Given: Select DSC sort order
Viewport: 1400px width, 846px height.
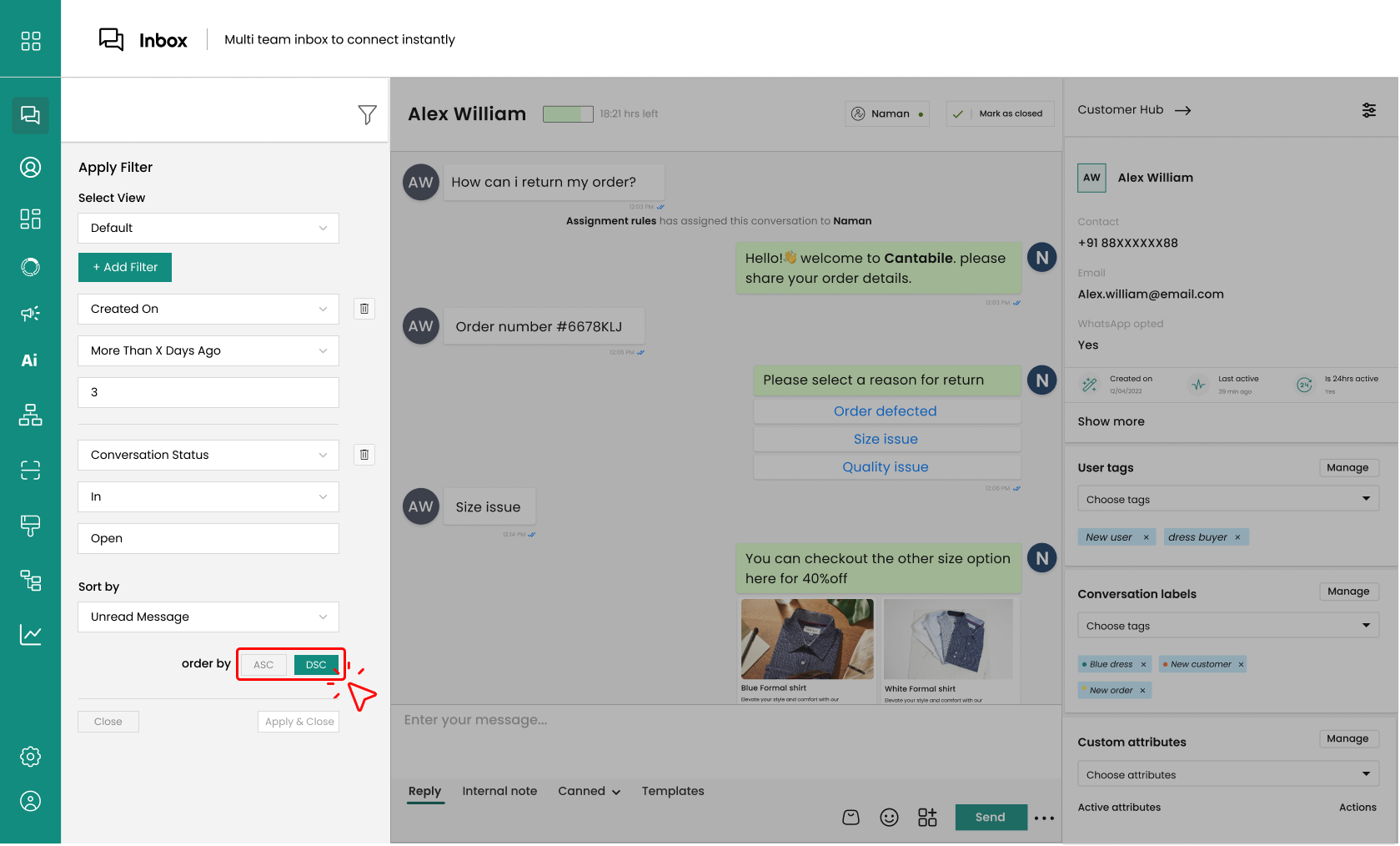Looking at the screenshot, I should (x=316, y=665).
